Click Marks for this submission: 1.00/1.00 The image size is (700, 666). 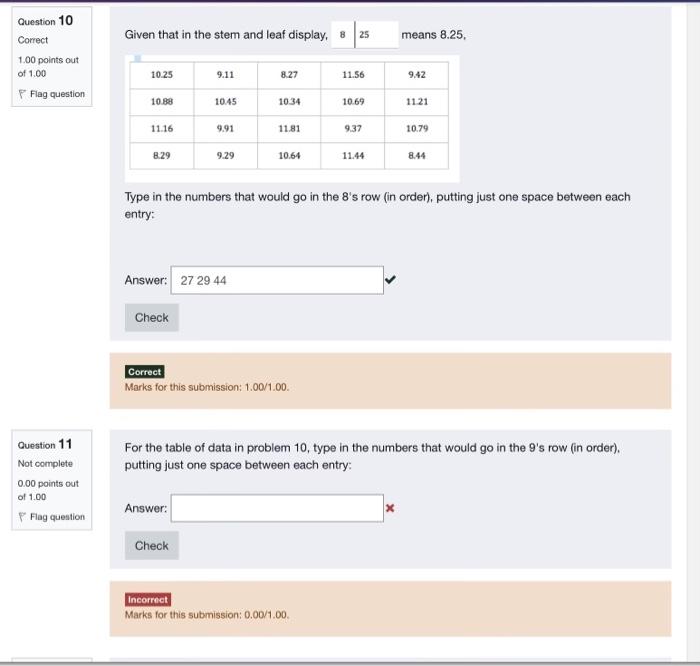(x=207, y=387)
